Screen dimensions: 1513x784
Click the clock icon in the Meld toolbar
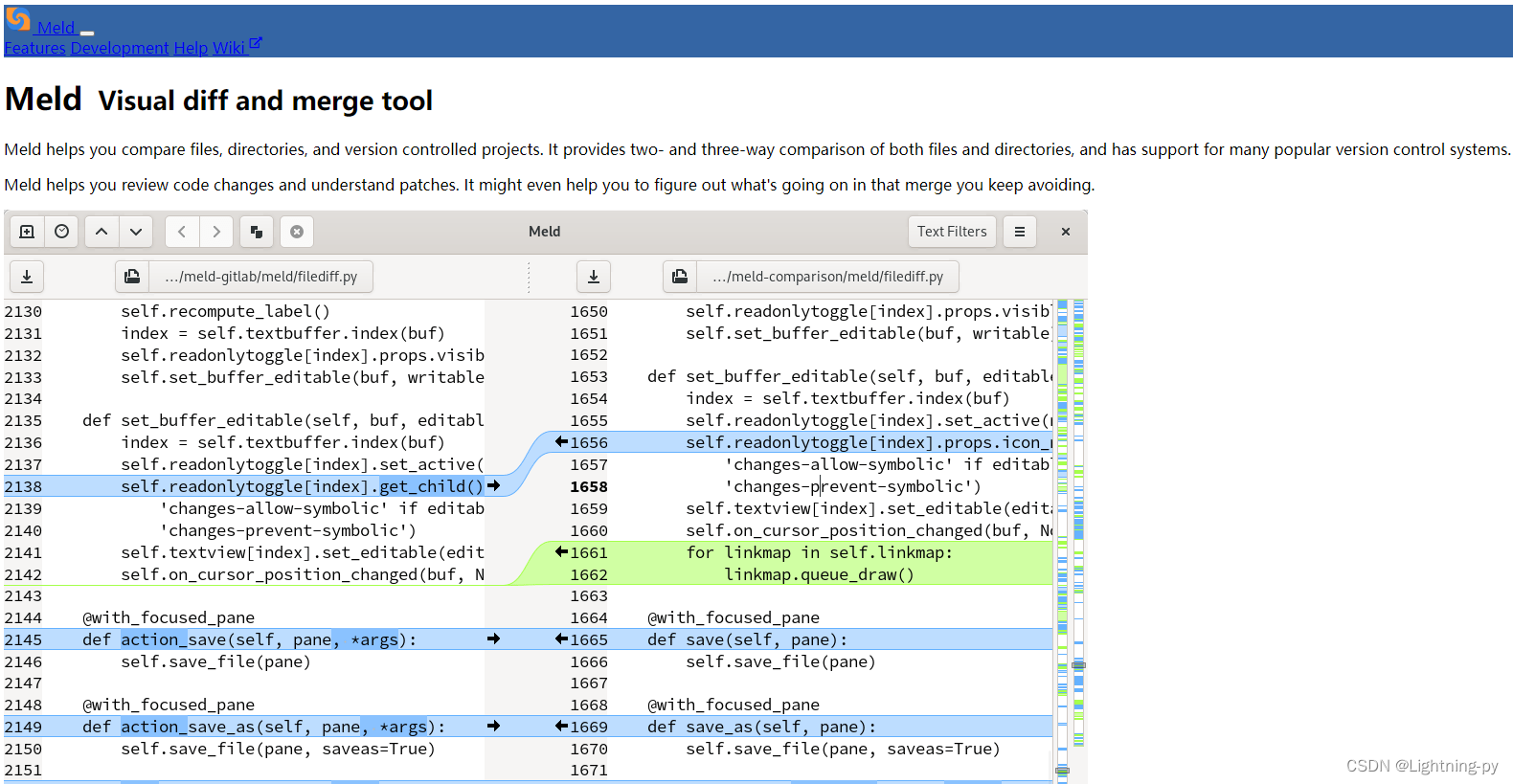click(x=62, y=232)
